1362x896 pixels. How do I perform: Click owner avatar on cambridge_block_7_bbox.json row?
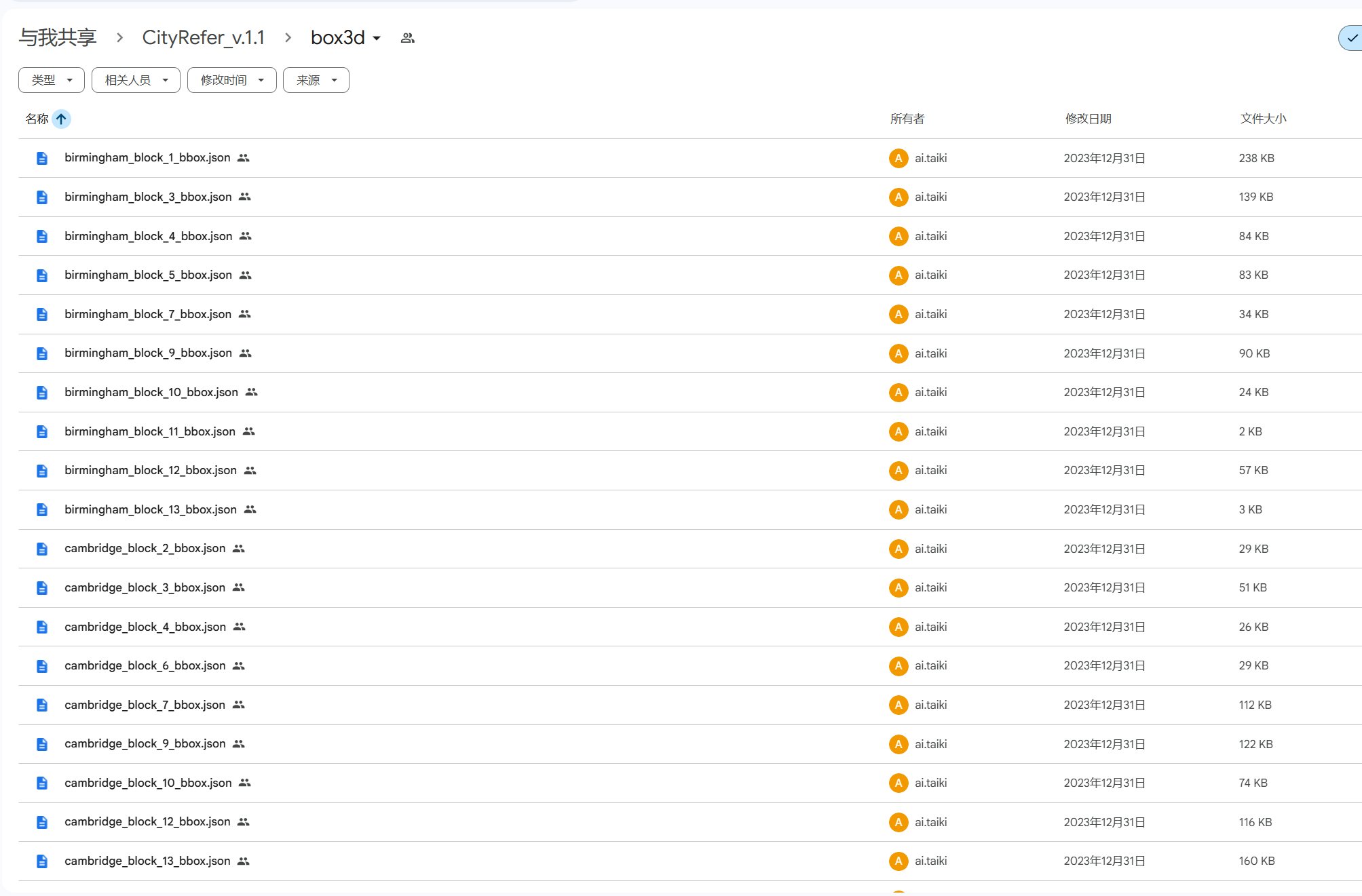point(898,705)
